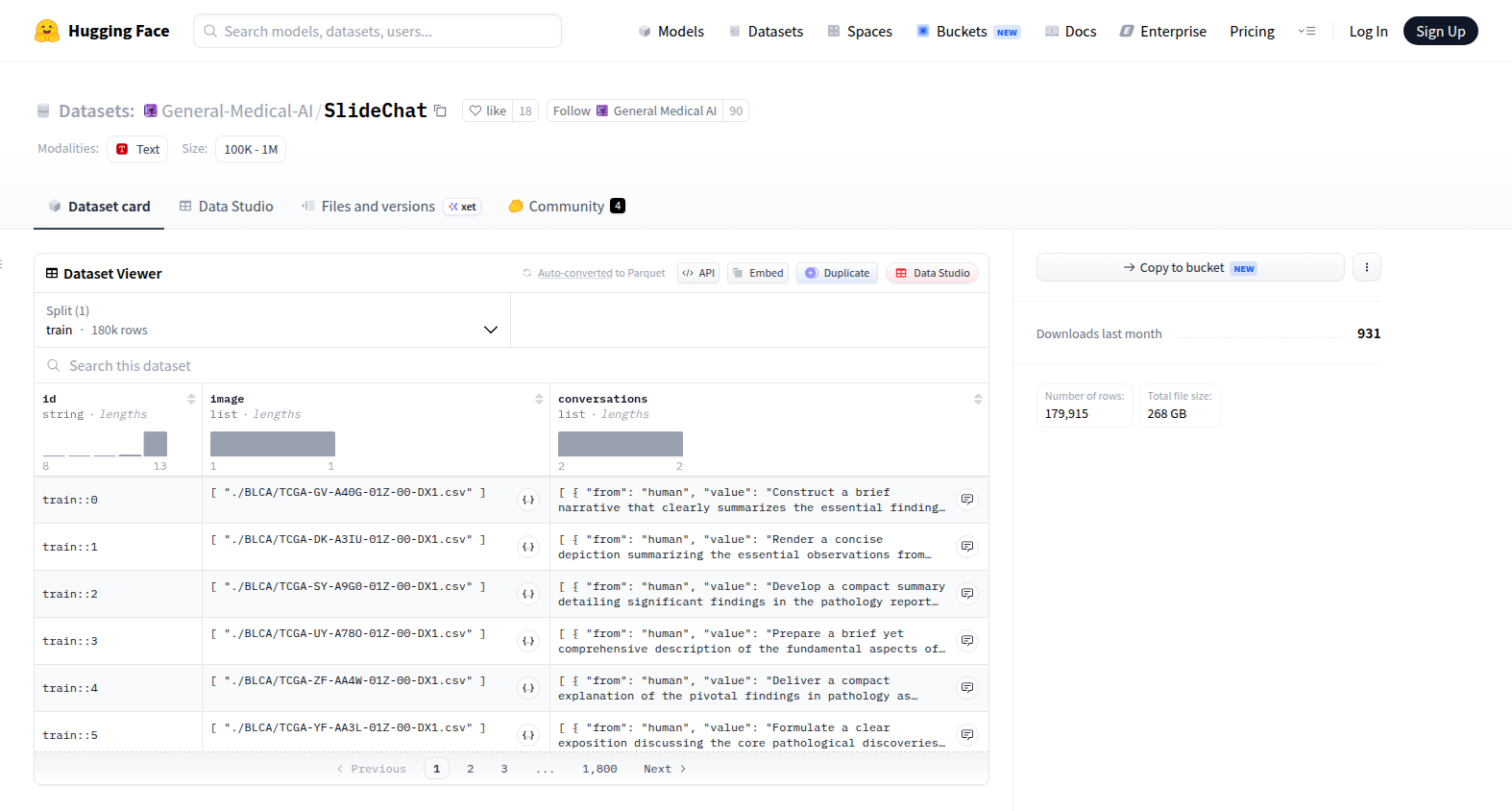Open conversation view for train::2 row

(967, 594)
